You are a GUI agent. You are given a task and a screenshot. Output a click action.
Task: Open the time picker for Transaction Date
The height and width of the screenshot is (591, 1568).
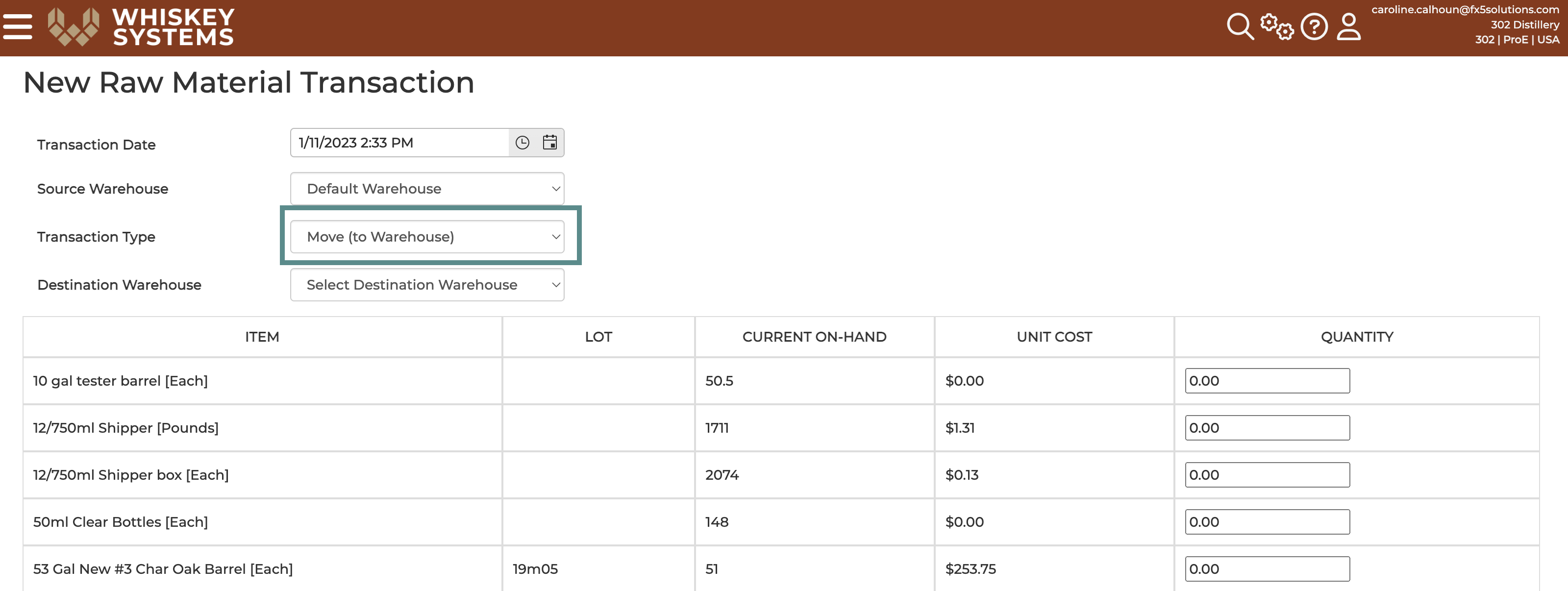coord(523,143)
